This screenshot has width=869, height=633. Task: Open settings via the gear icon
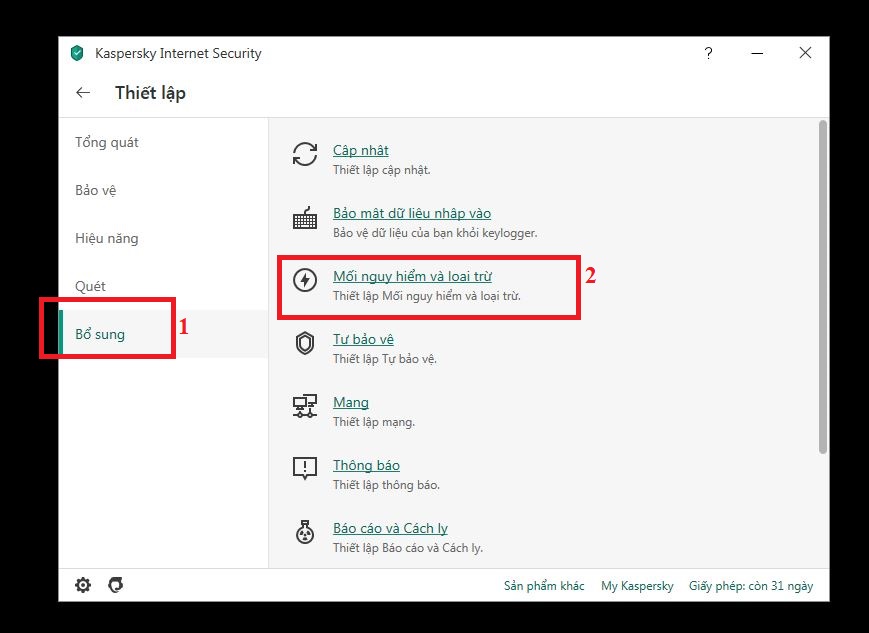pyautogui.click(x=83, y=585)
